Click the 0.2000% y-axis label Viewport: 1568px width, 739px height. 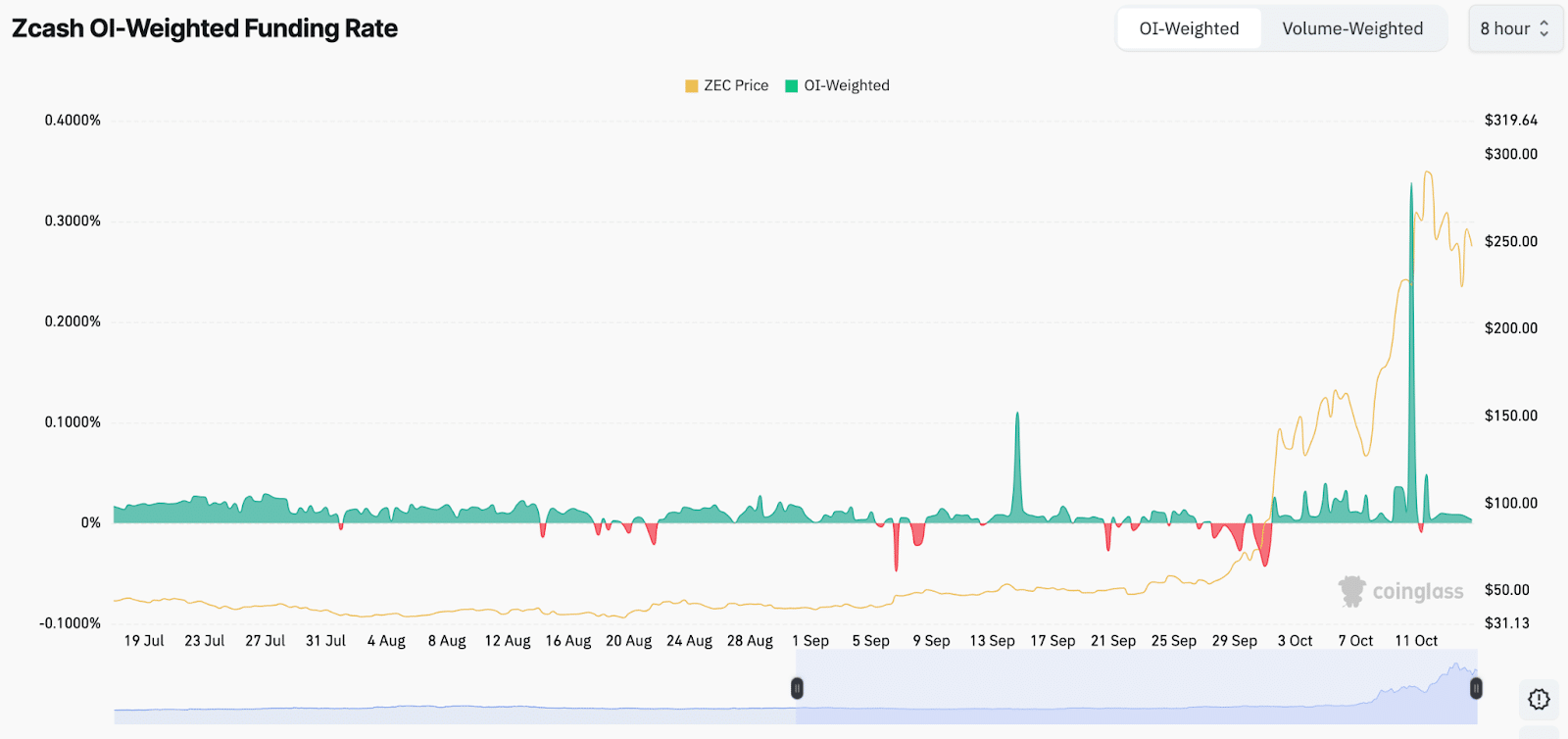click(x=73, y=321)
